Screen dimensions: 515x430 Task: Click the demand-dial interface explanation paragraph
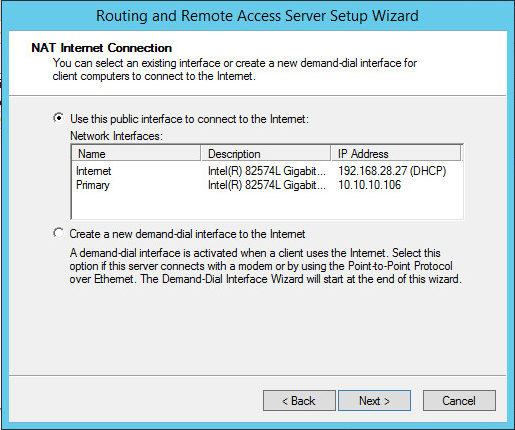[266, 266]
